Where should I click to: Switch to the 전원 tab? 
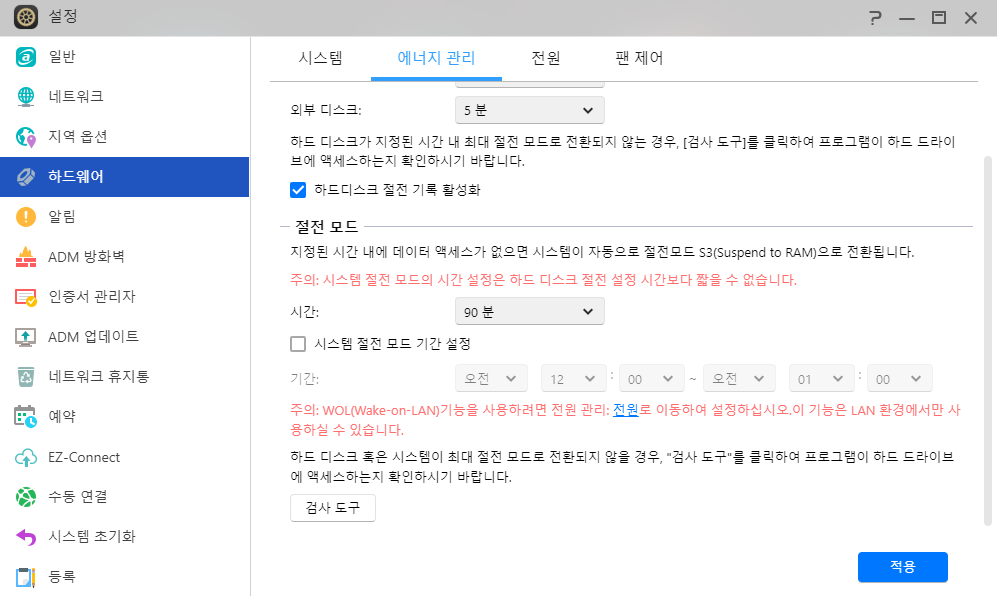tap(546, 58)
